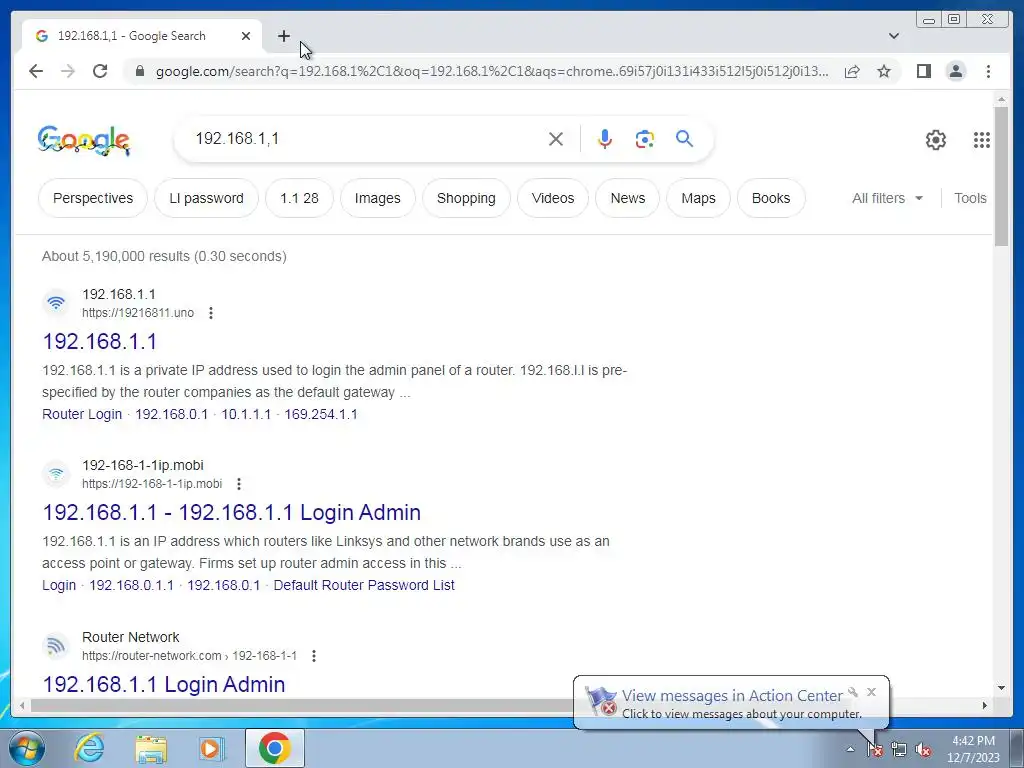Click the Google doodle logo

pyautogui.click(x=84, y=140)
